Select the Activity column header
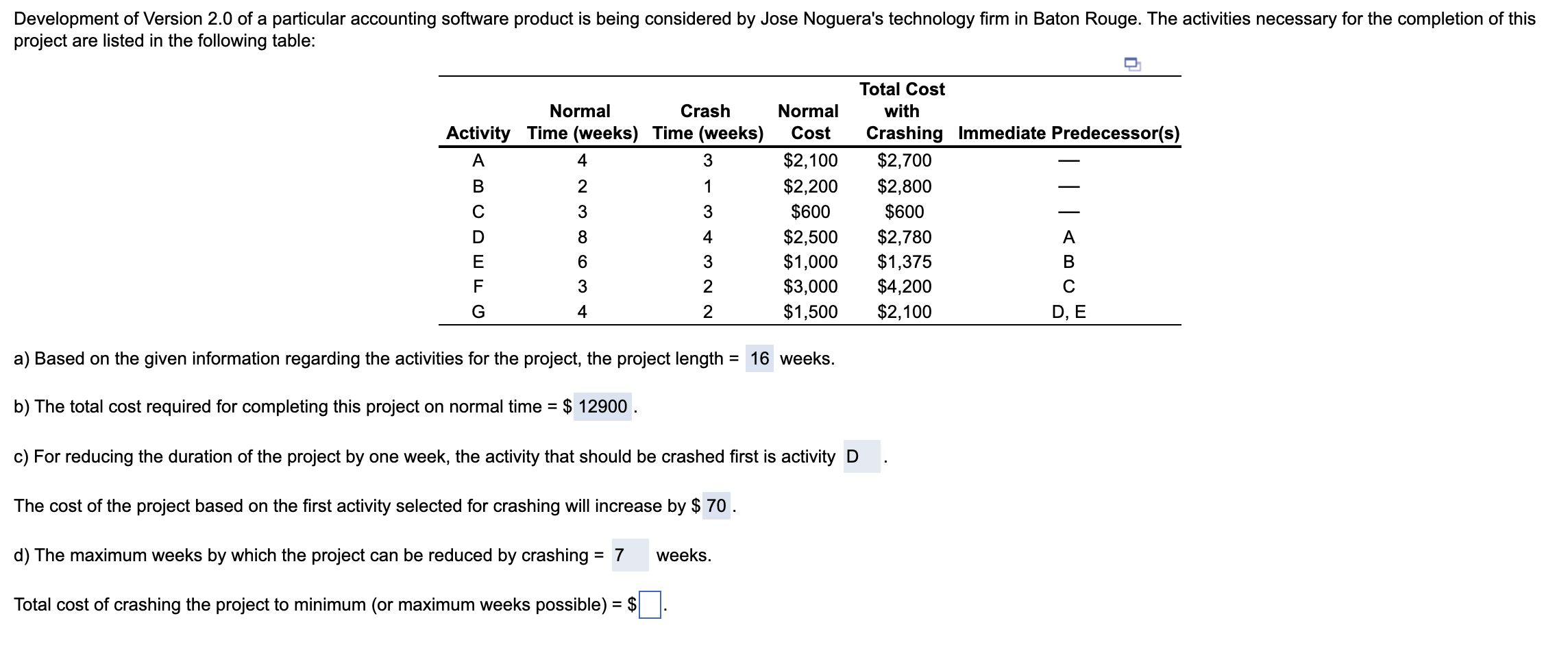This screenshot has width=1568, height=651. 478,133
